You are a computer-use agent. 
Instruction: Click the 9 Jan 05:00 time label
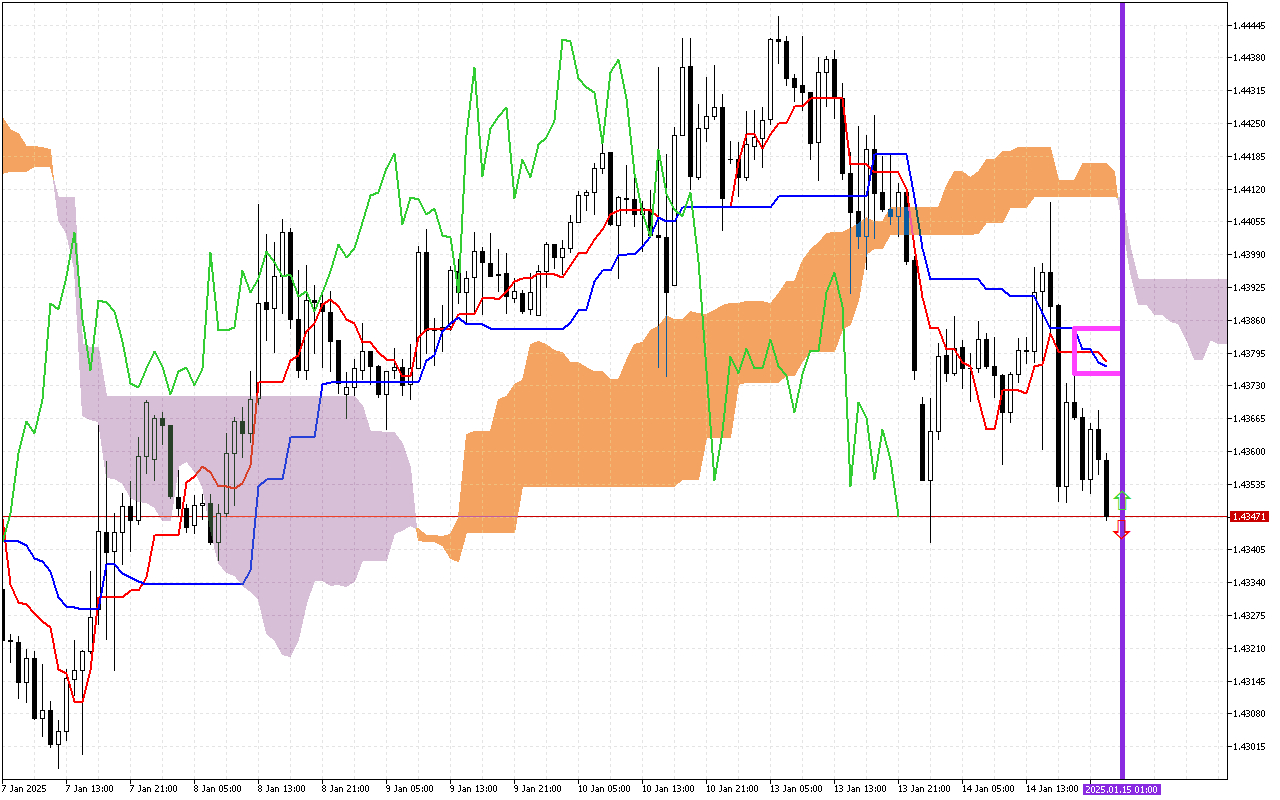pyautogui.click(x=410, y=789)
